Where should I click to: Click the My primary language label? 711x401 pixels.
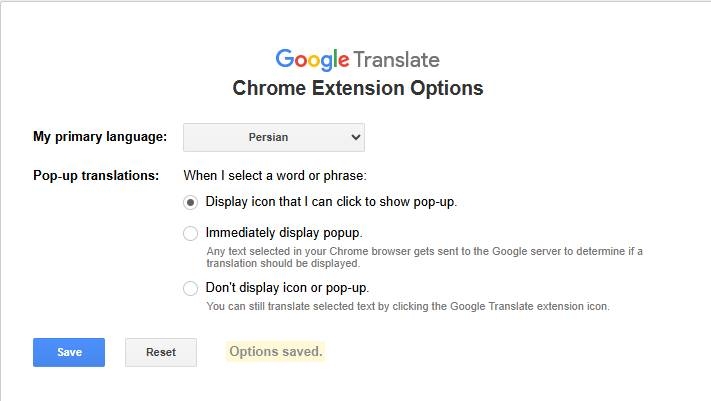pos(100,137)
